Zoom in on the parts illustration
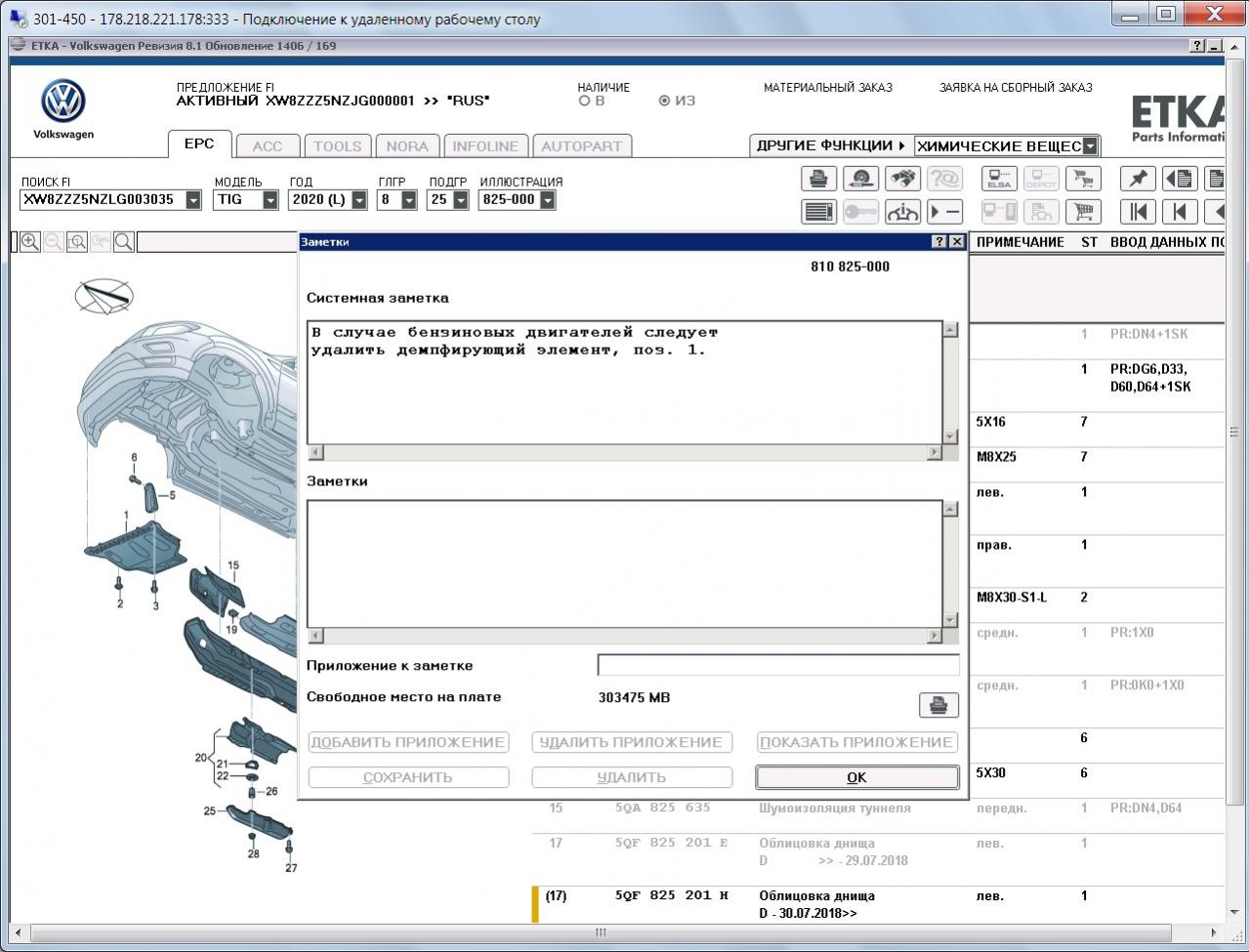The width and height of the screenshot is (1249, 952). pos(30,242)
